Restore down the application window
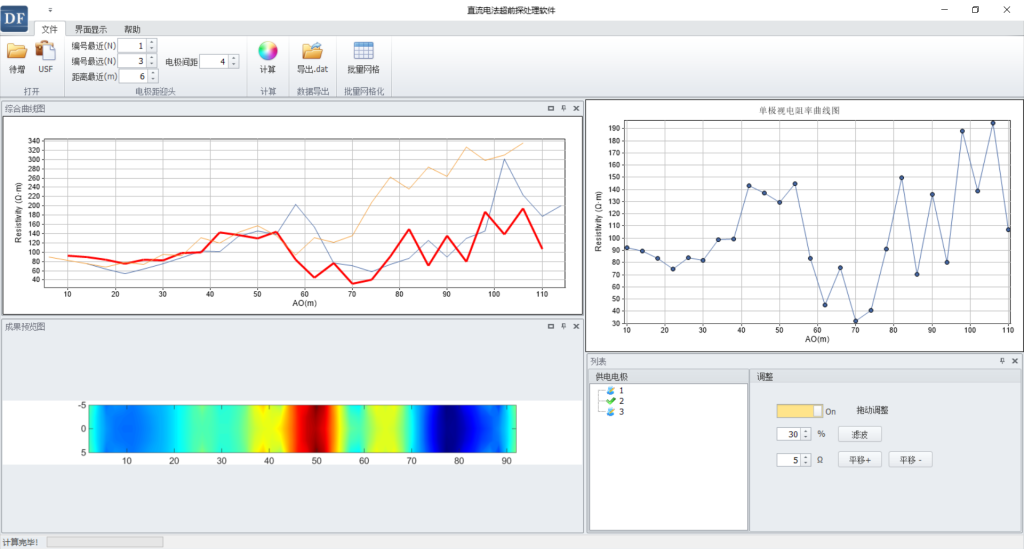Screen dimensions: 1024x549 [x=976, y=10]
